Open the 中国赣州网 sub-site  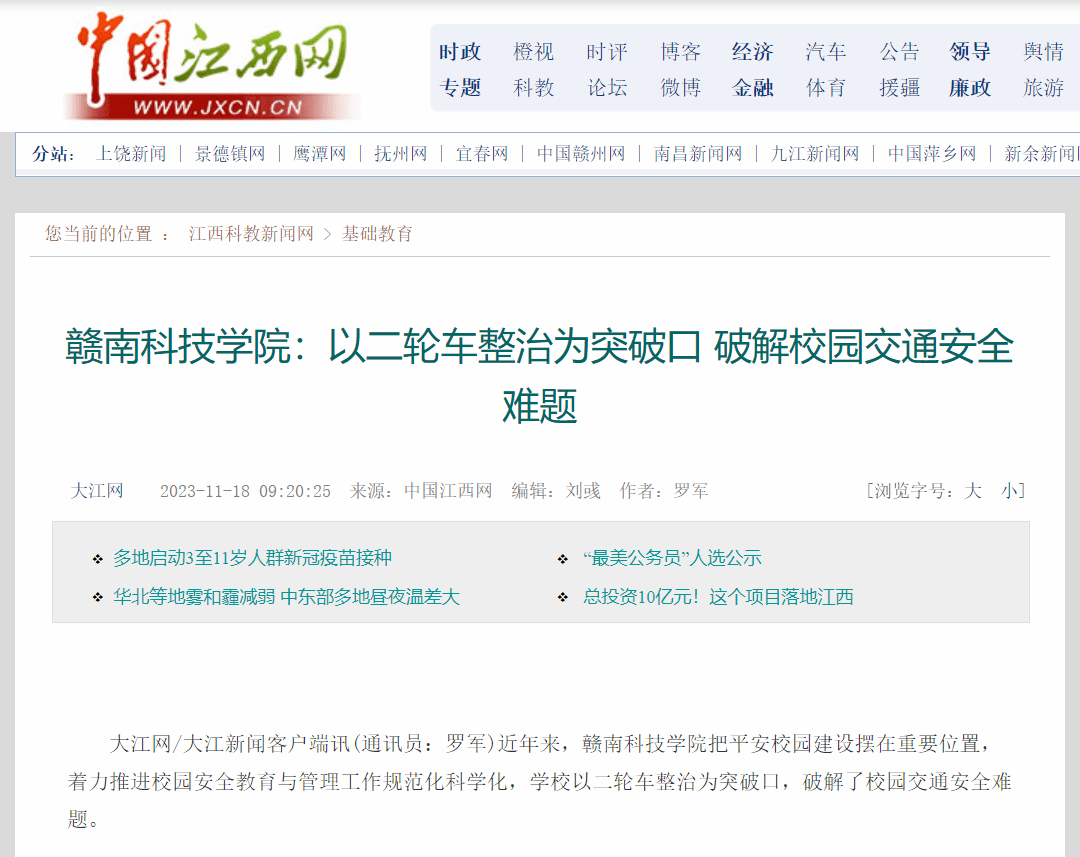pyautogui.click(x=581, y=154)
